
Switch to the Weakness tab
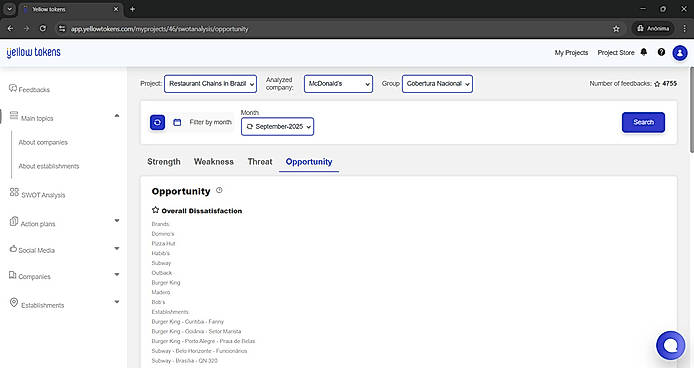pyautogui.click(x=214, y=162)
